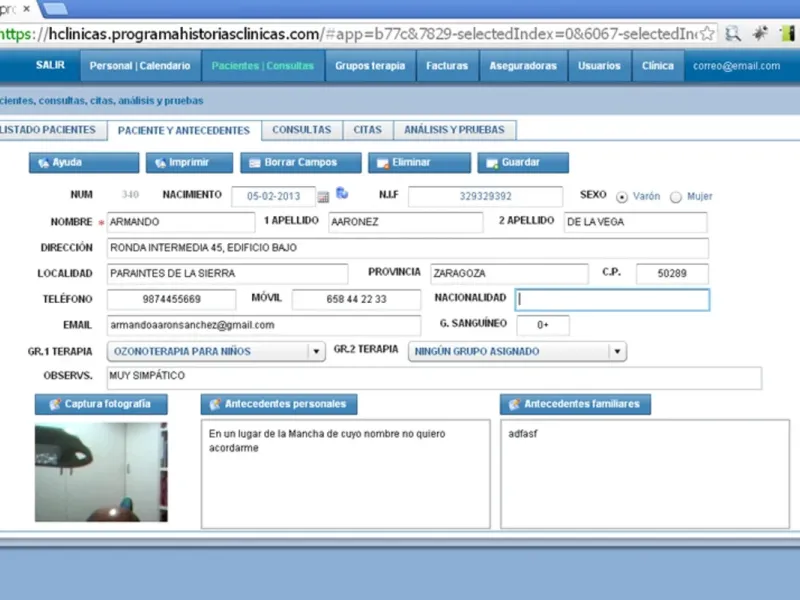Open a new browser tab
800x600 pixels.
point(54,9)
